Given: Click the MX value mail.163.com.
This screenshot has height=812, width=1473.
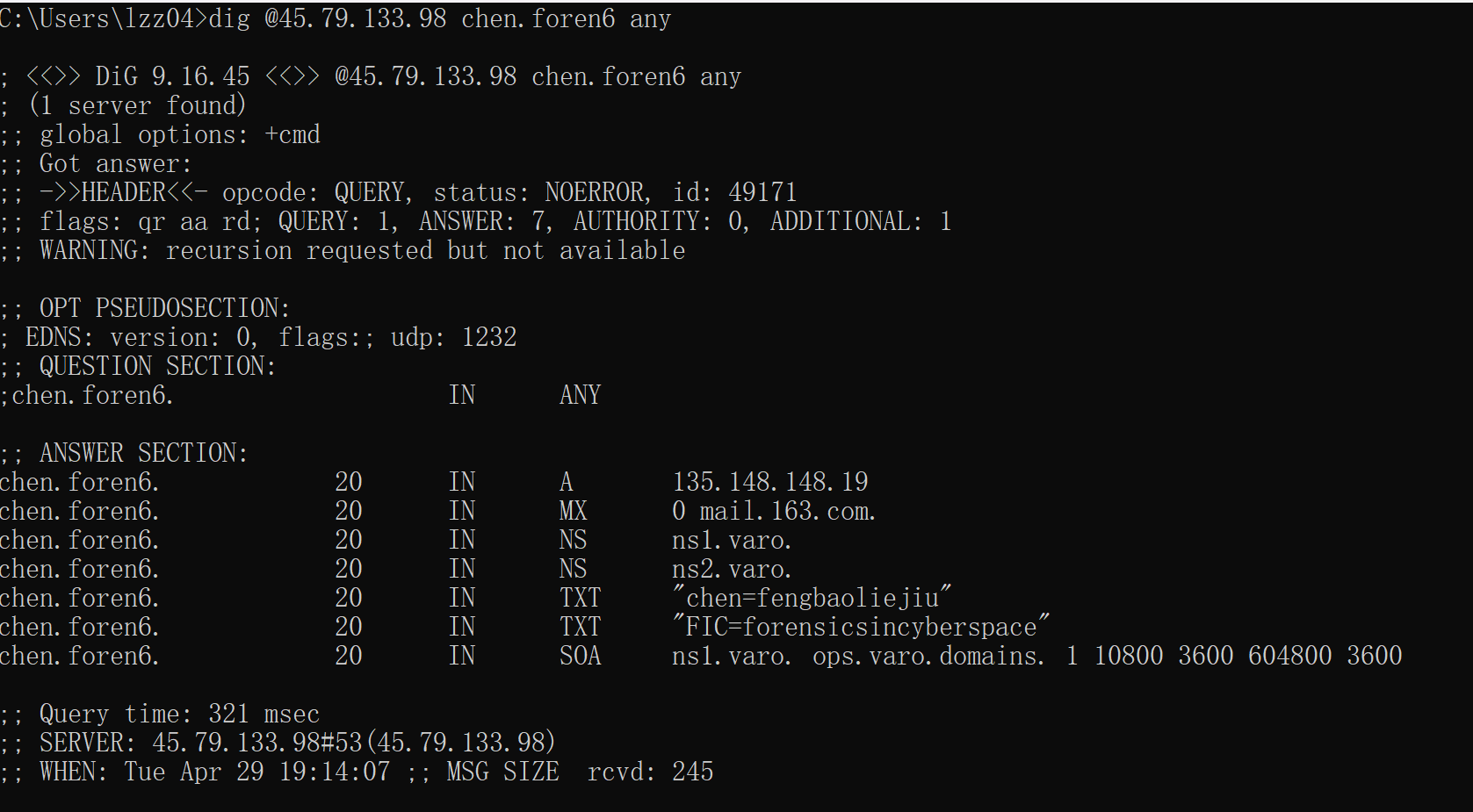Looking at the screenshot, I should tap(787, 511).
